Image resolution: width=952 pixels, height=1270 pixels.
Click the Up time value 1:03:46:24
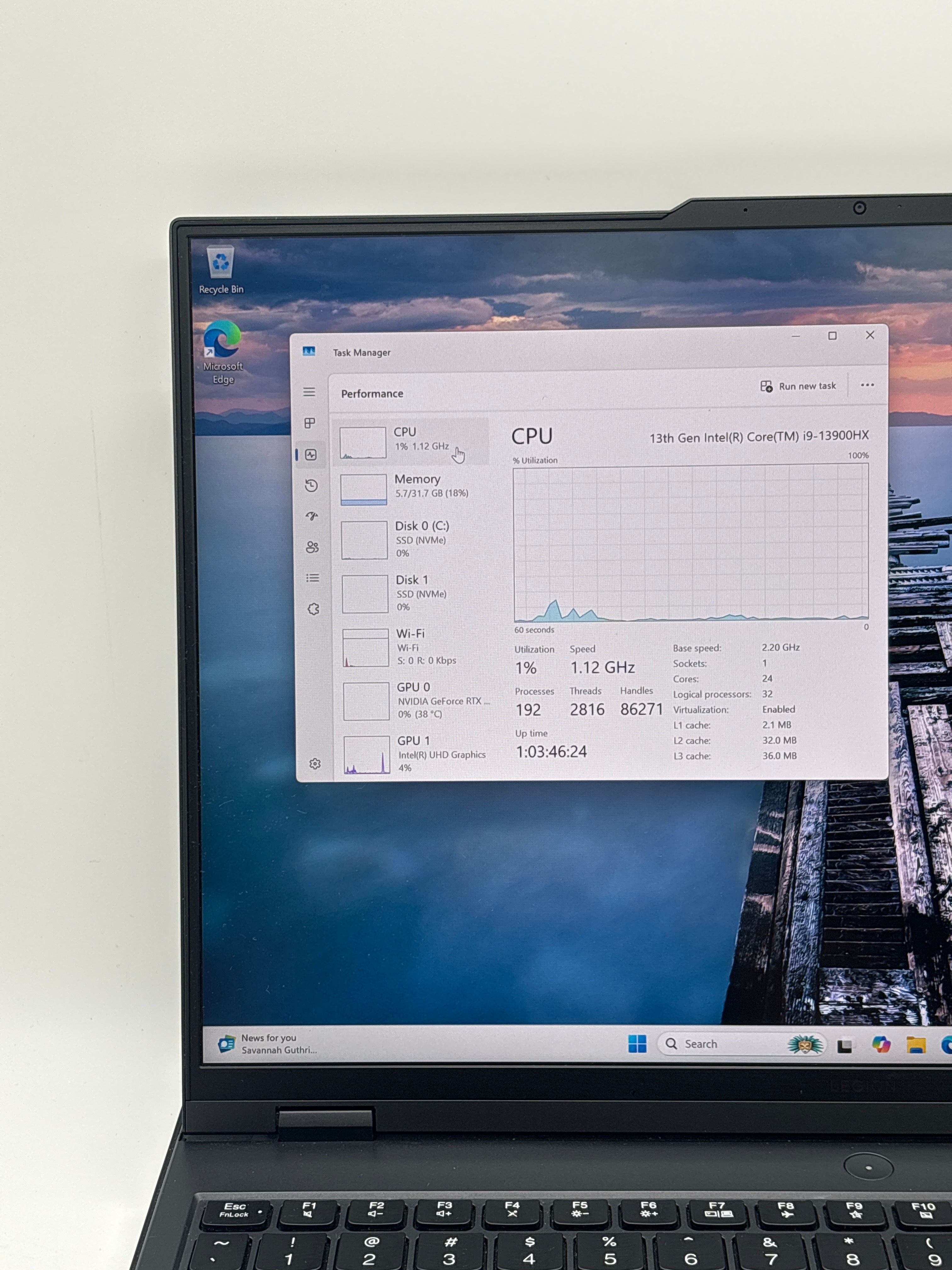(552, 752)
